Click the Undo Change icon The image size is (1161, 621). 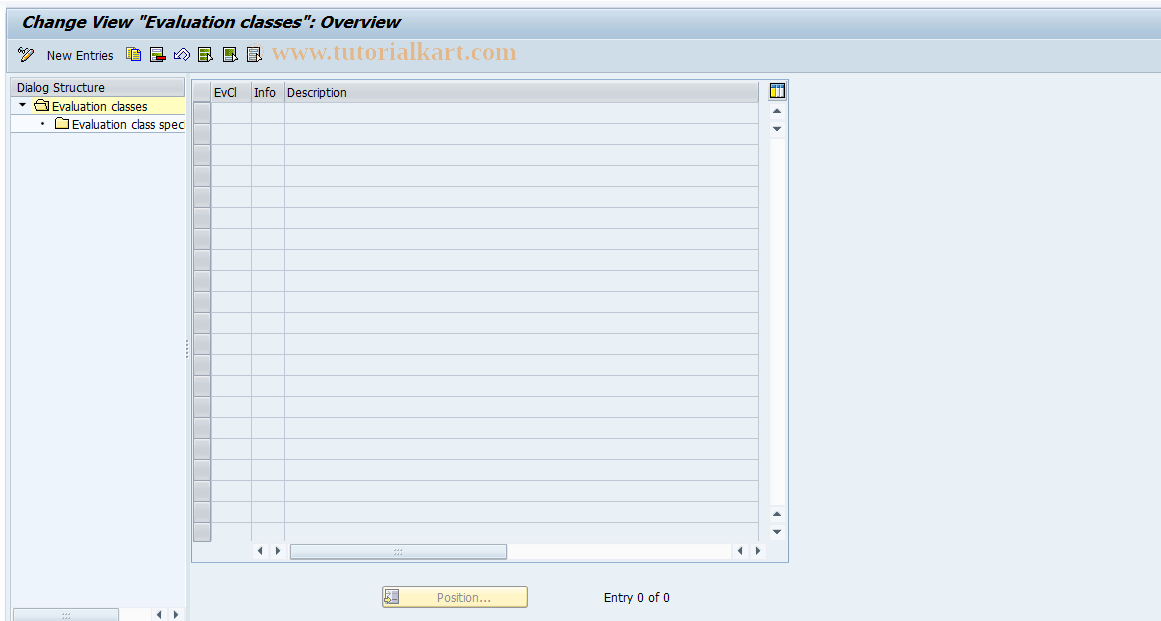[181, 55]
